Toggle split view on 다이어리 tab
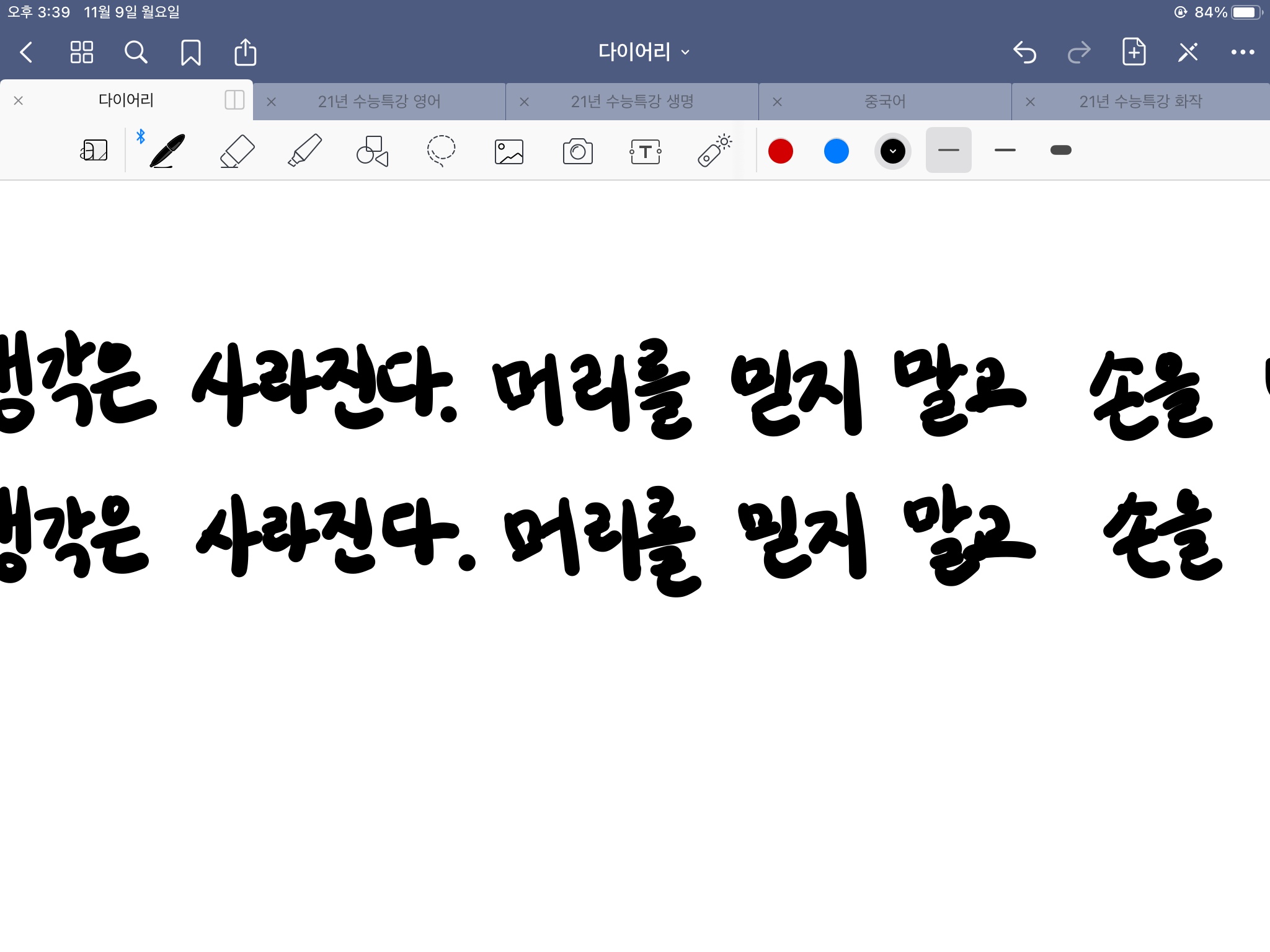The image size is (1270, 952). point(234,100)
